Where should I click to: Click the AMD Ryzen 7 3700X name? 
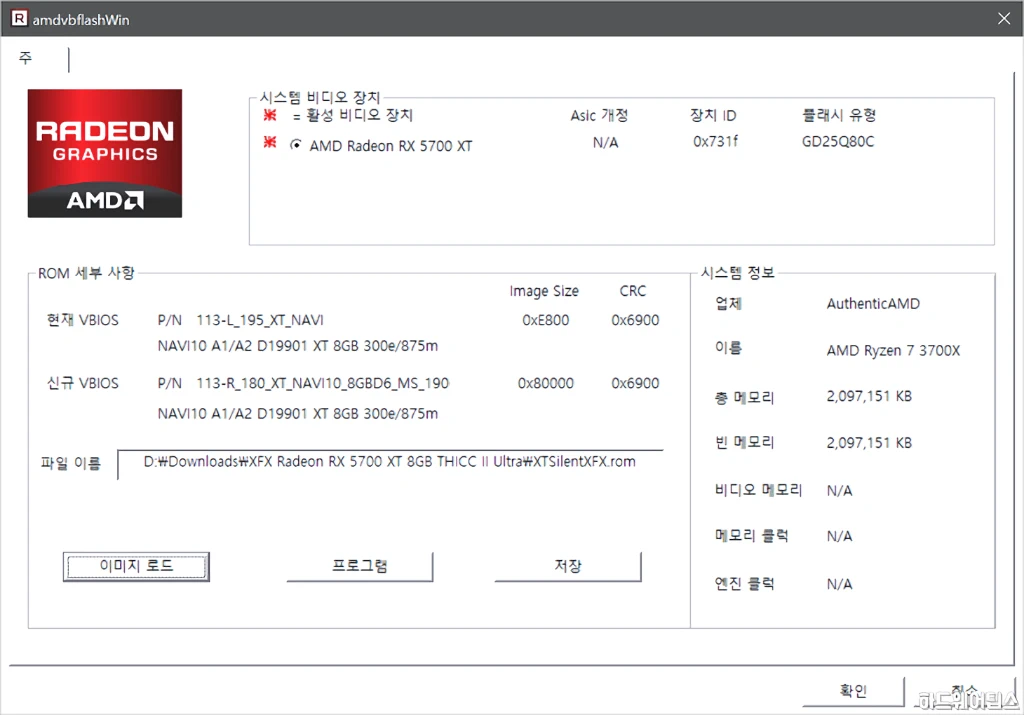tap(893, 351)
